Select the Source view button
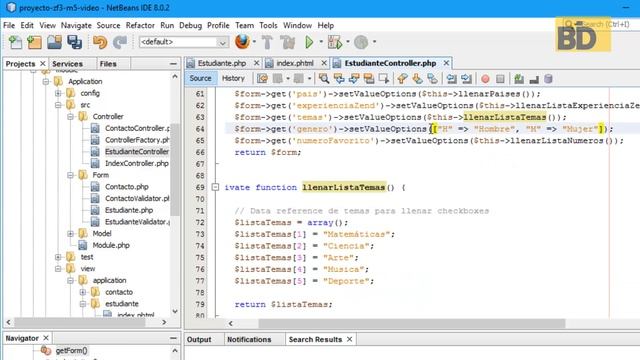This screenshot has height=360, width=640. (x=200, y=78)
